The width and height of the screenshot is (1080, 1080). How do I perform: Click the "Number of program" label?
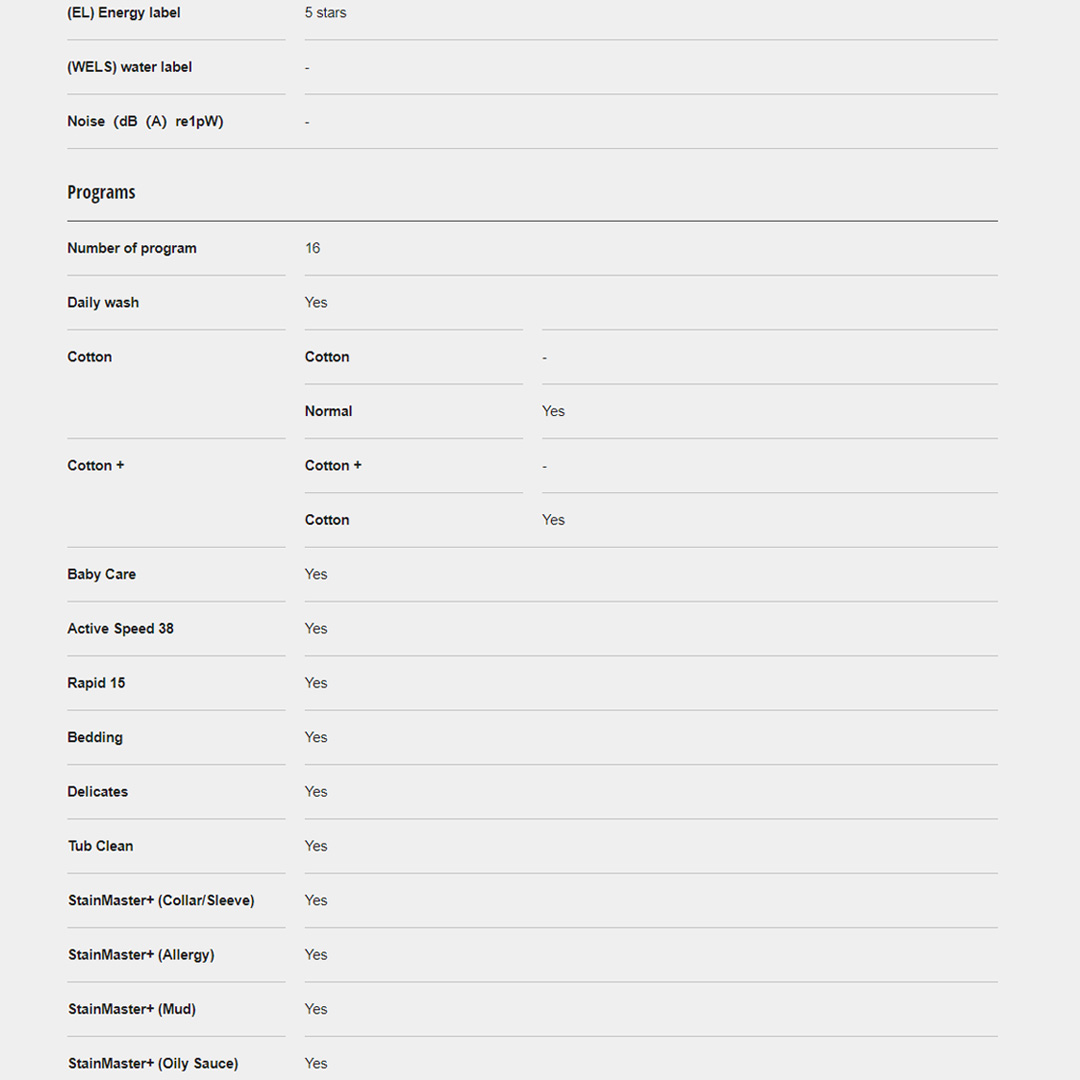point(132,248)
